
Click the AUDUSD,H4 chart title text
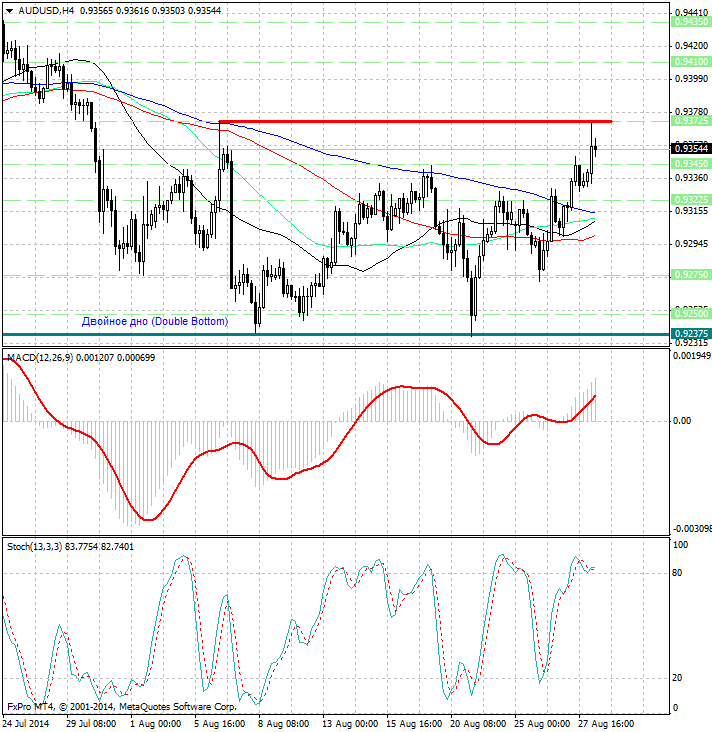point(46,10)
